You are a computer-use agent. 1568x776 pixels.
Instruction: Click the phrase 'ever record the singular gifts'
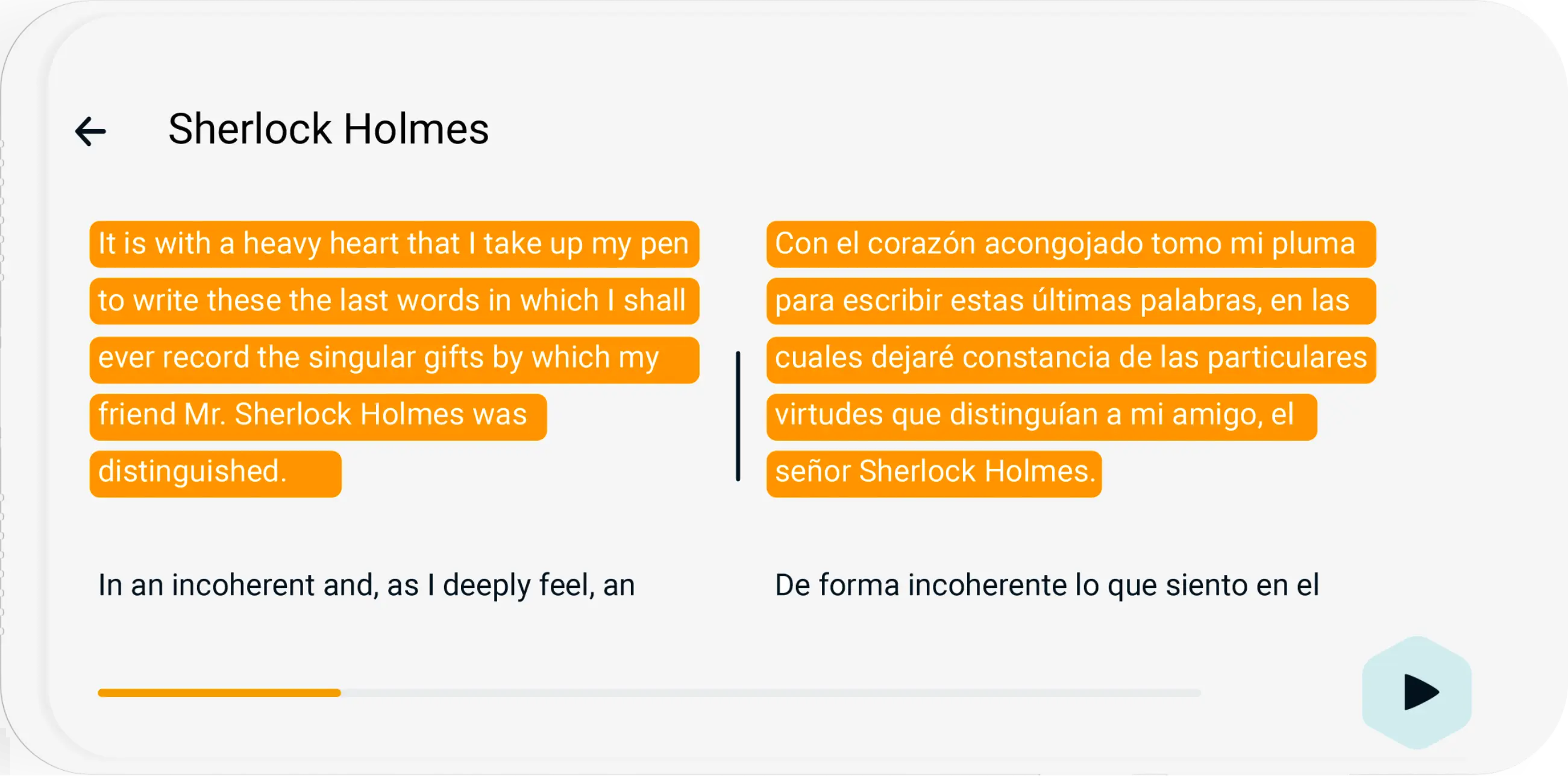393,359
